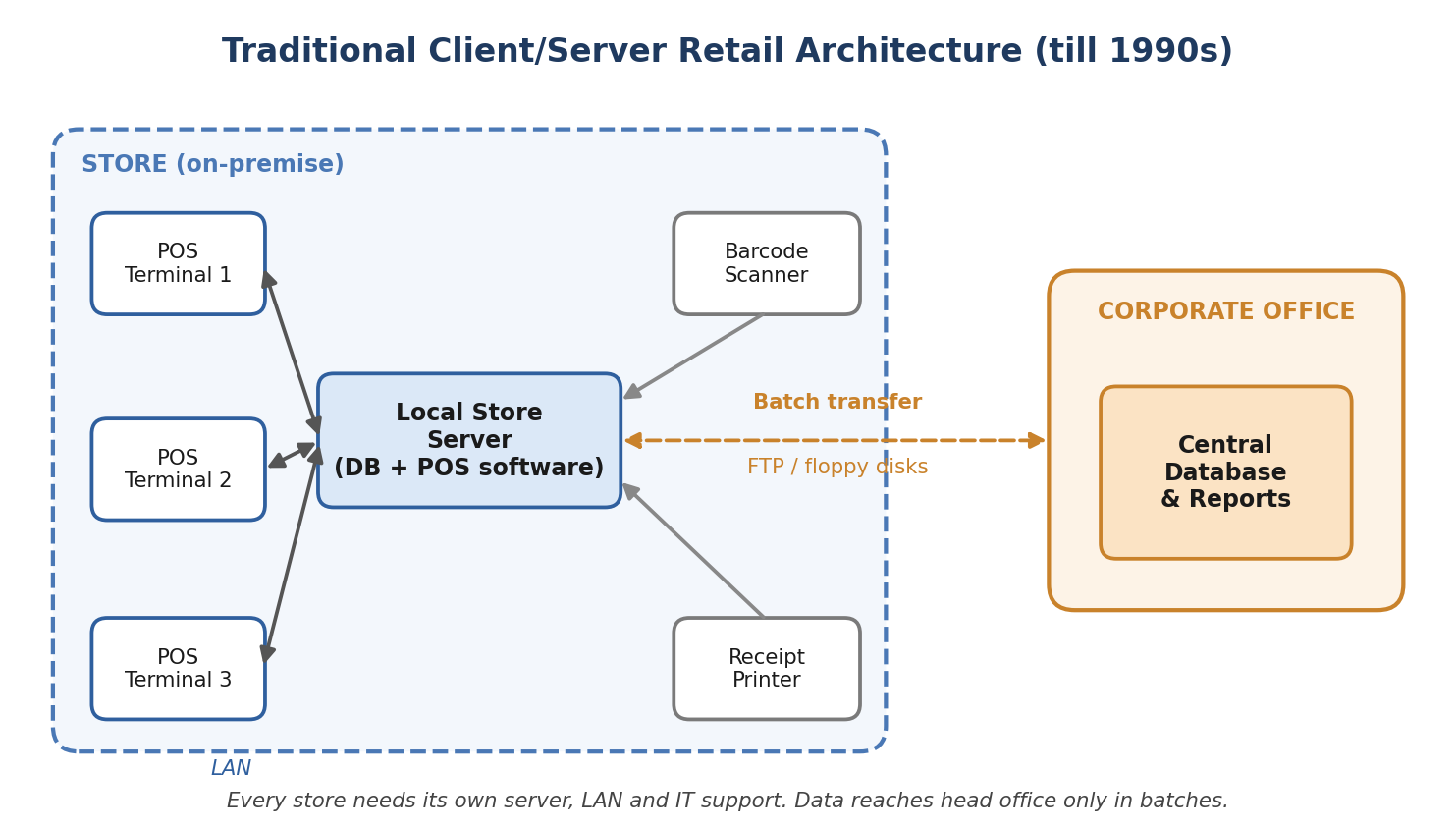Viewport: 1456px width, 830px height.
Task: Click the Central Database & Reports box
Action: (x=1226, y=472)
